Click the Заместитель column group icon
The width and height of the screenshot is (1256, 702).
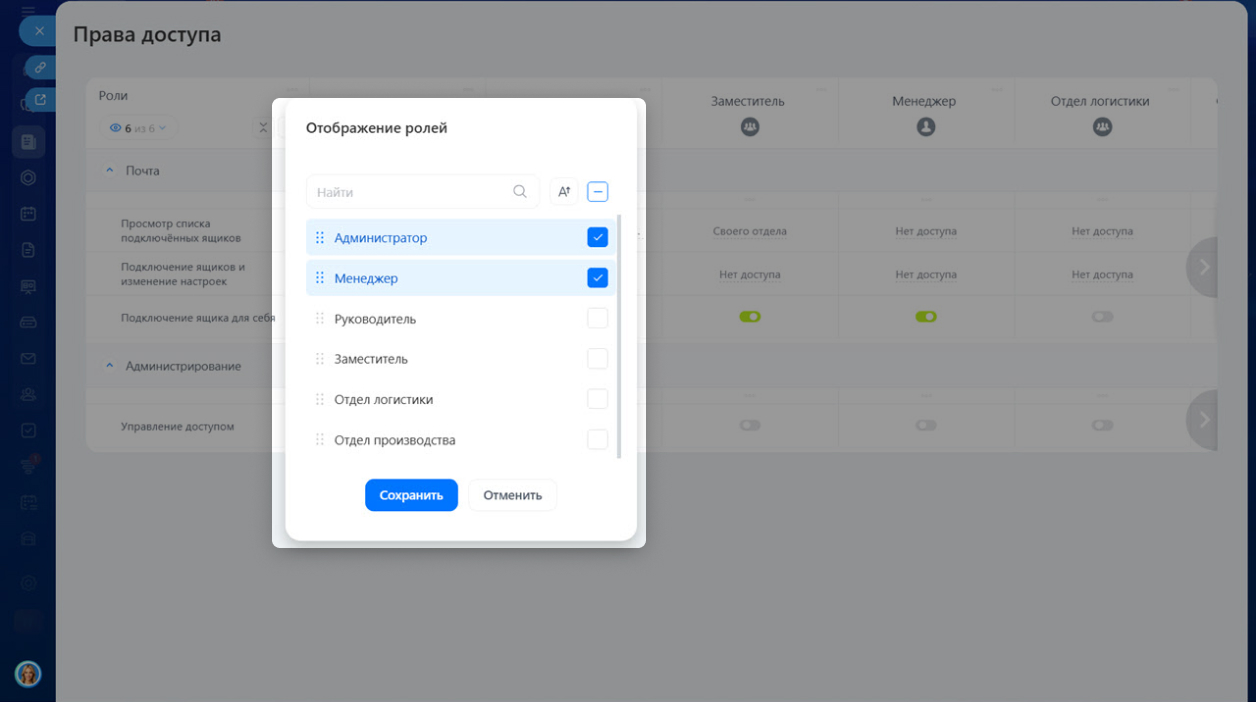pos(750,127)
